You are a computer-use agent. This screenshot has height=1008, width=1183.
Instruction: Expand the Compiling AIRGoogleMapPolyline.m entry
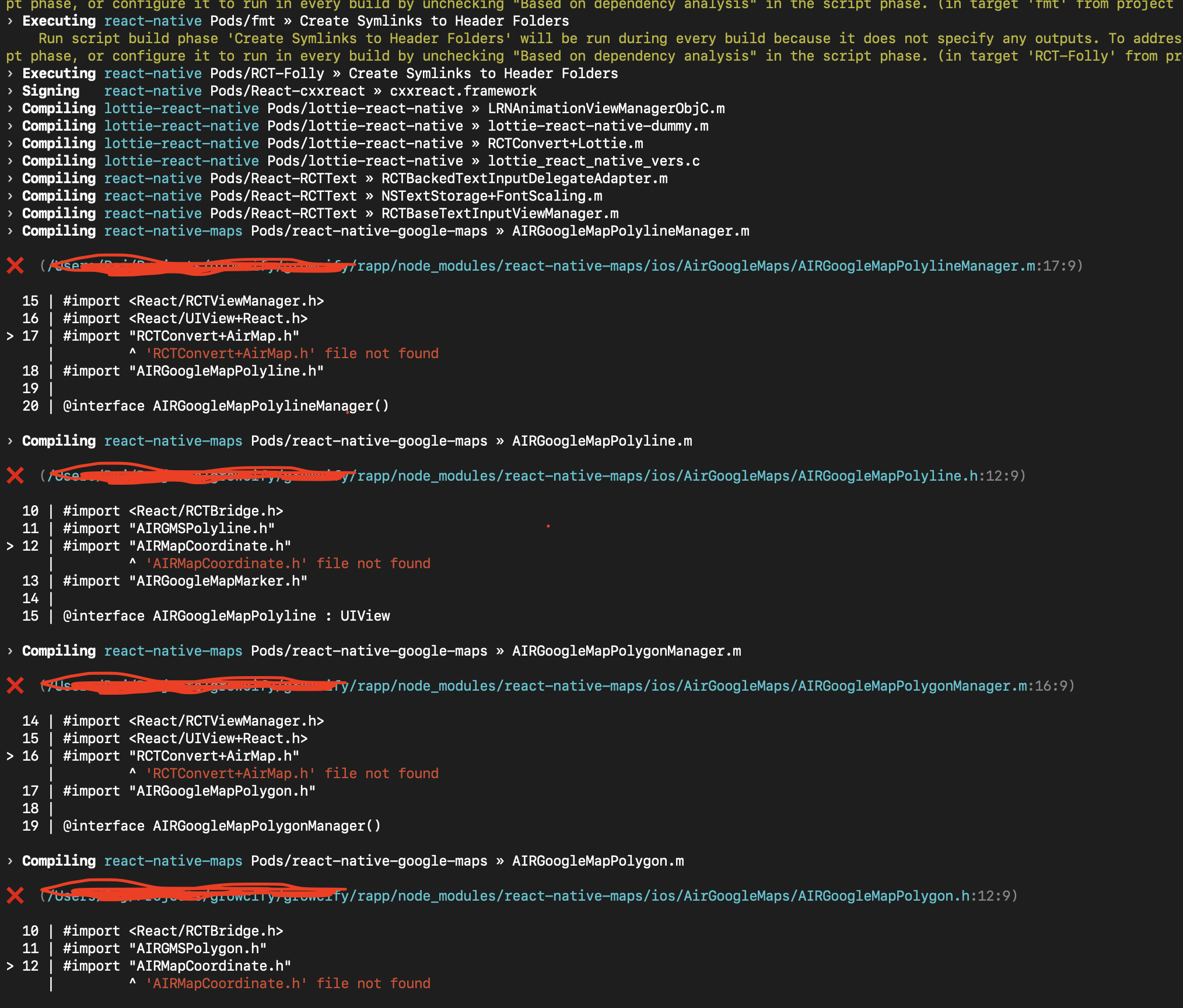coord(9,441)
